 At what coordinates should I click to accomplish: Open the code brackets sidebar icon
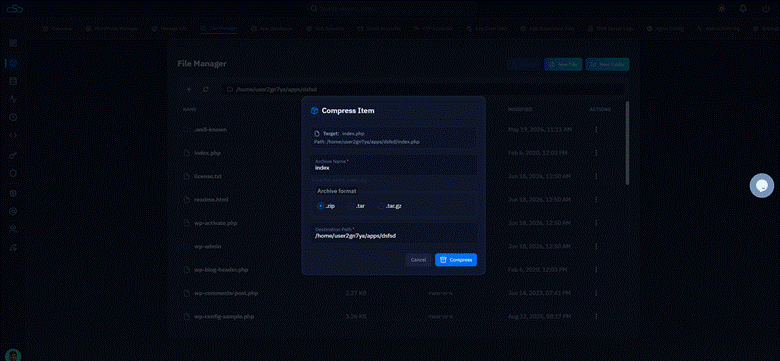coord(13,135)
